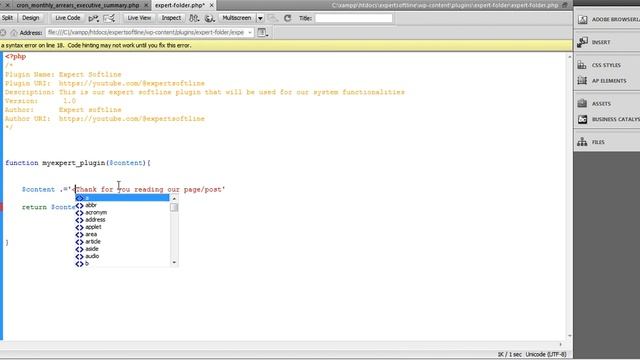Click the live view options icon after address
This screenshot has height=360, width=640.
(x=262, y=32)
